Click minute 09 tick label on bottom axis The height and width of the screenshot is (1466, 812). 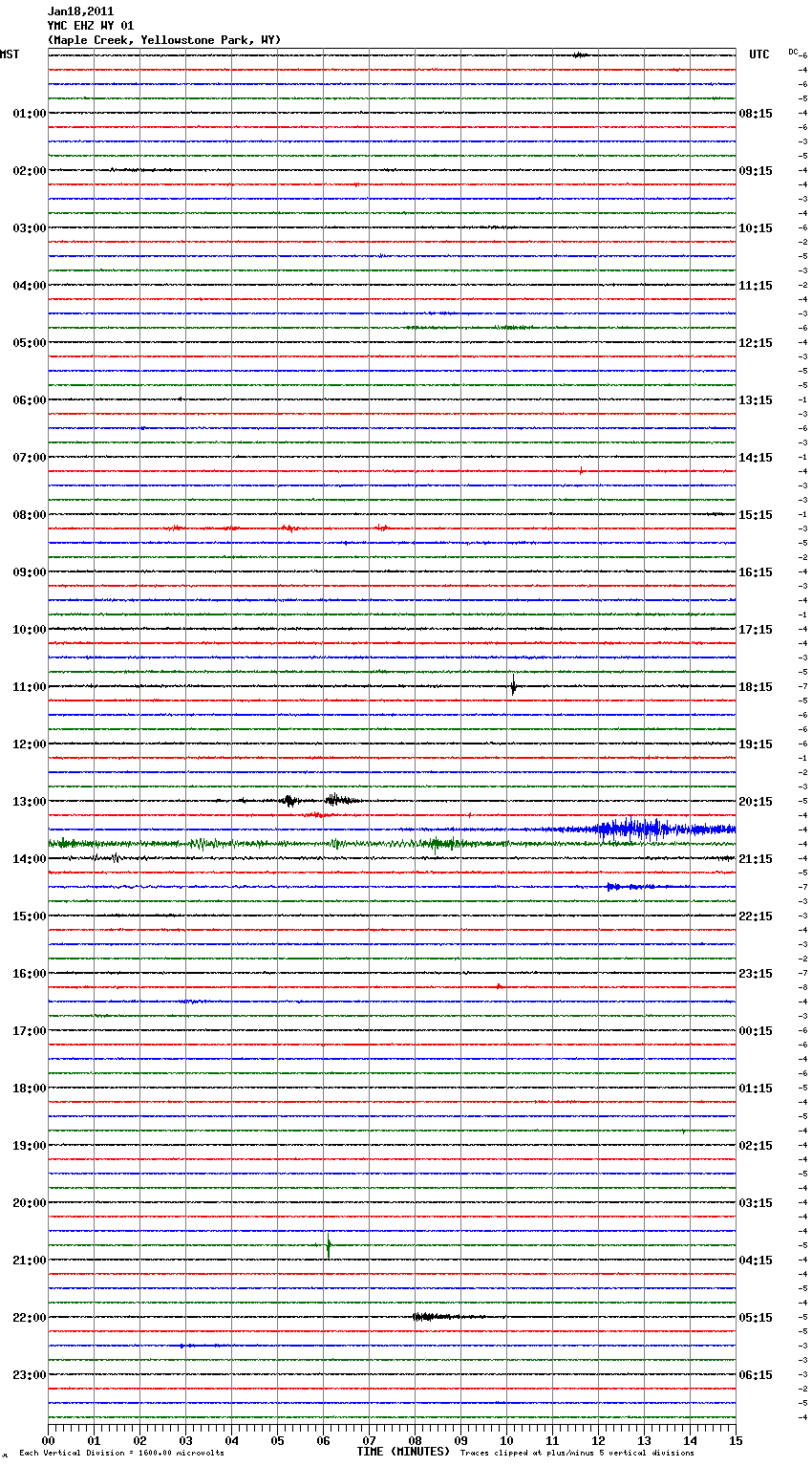point(460,1439)
